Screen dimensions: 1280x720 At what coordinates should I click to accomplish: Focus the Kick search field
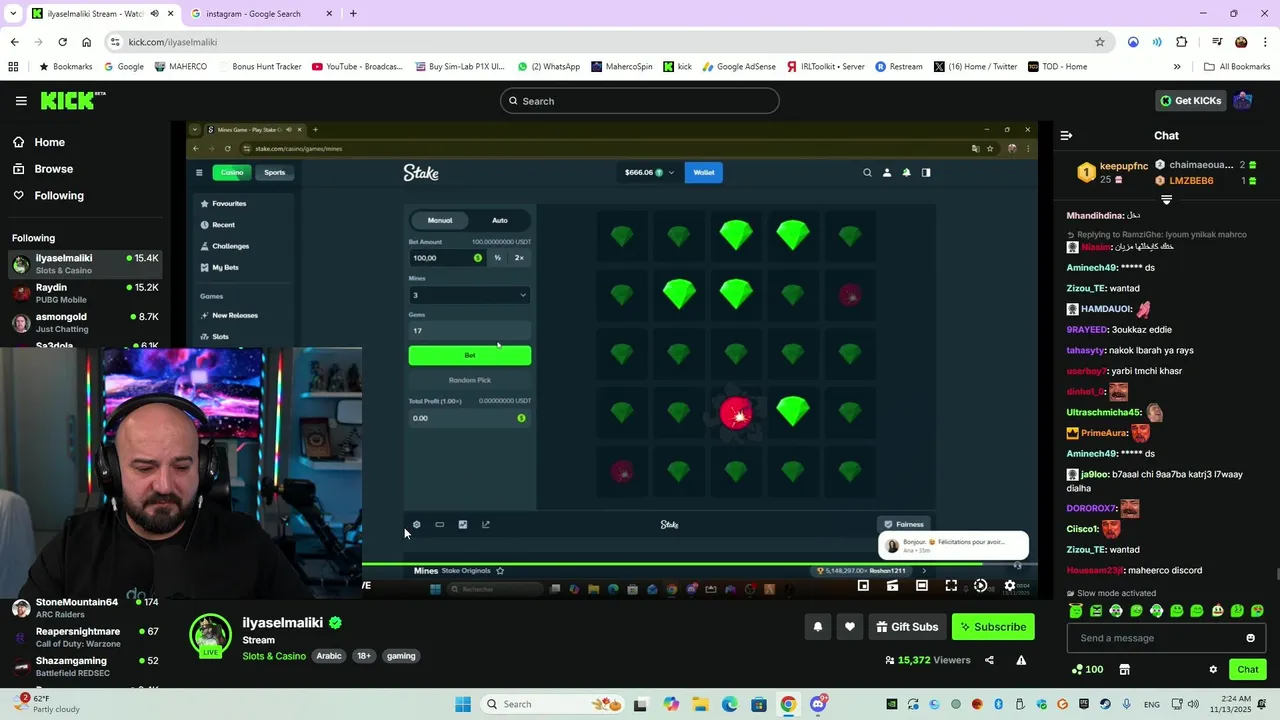tap(640, 101)
